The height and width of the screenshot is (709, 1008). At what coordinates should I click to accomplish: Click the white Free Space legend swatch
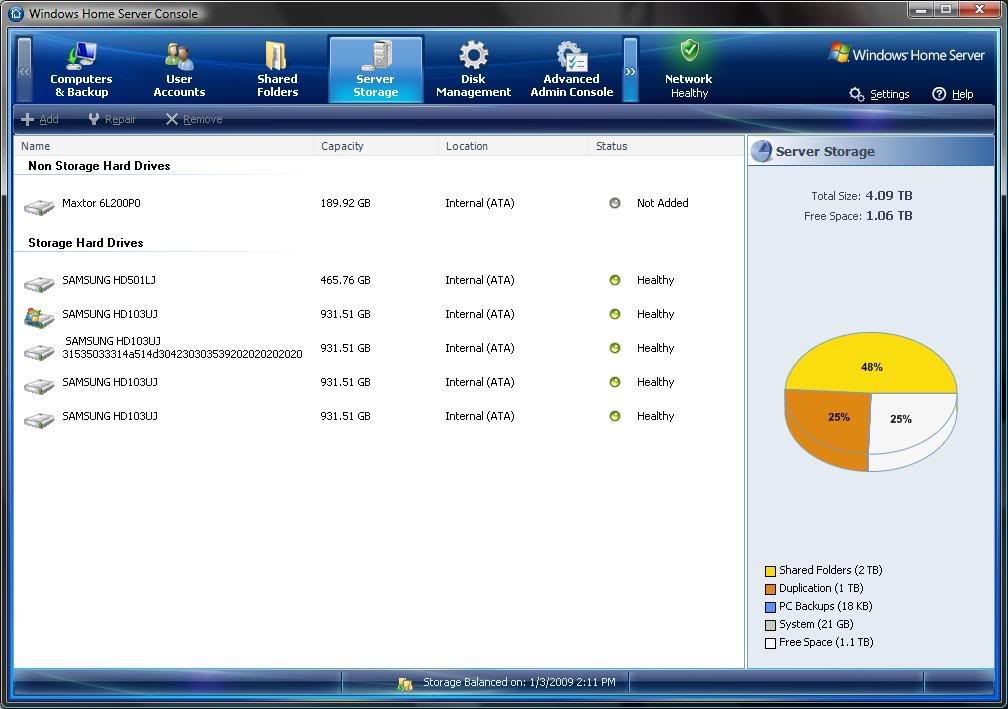770,643
